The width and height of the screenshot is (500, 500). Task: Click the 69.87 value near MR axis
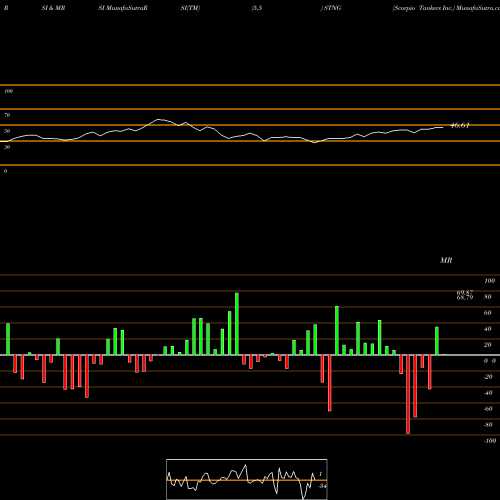tap(465, 292)
